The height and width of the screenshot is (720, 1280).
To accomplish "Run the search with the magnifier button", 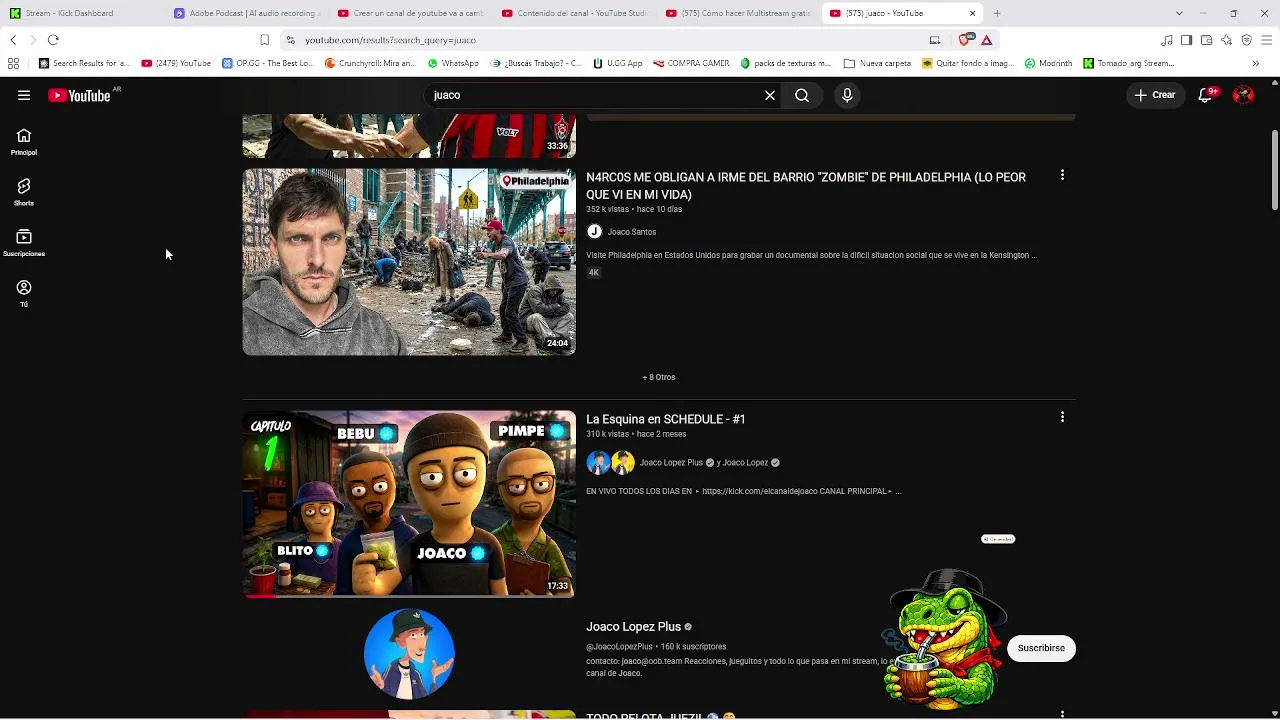I will tap(802, 95).
